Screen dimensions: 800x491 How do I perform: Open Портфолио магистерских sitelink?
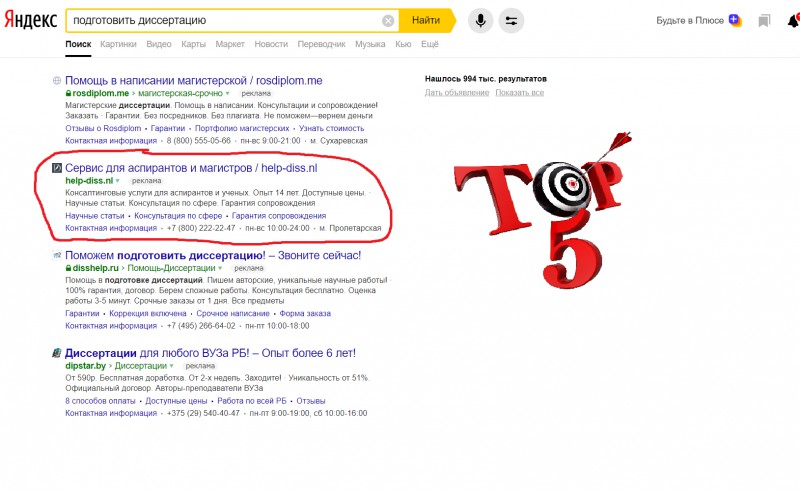tap(242, 128)
